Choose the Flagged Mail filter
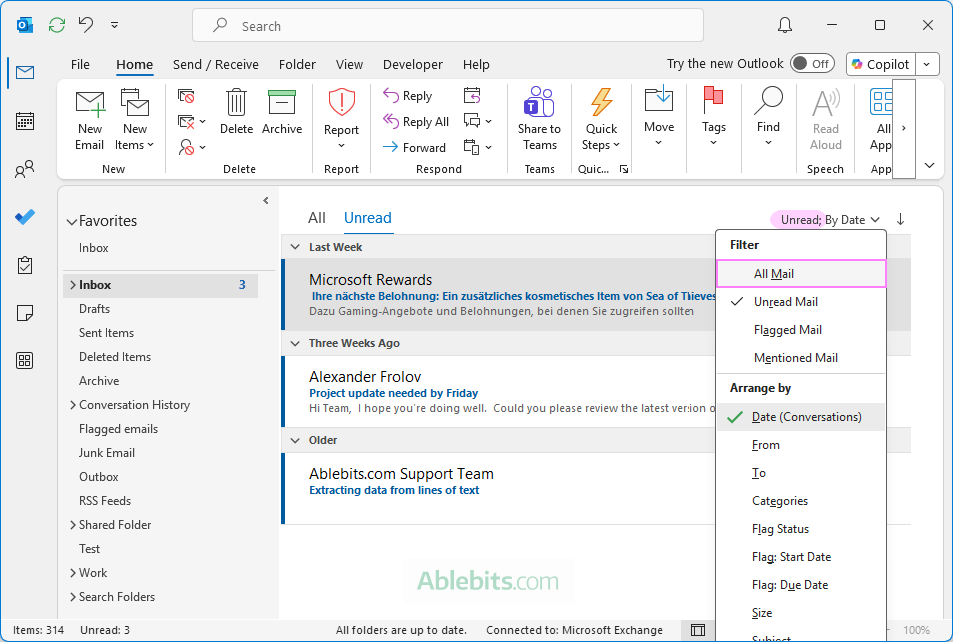This screenshot has width=953, height=642. pyautogui.click(x=801, y=330)
